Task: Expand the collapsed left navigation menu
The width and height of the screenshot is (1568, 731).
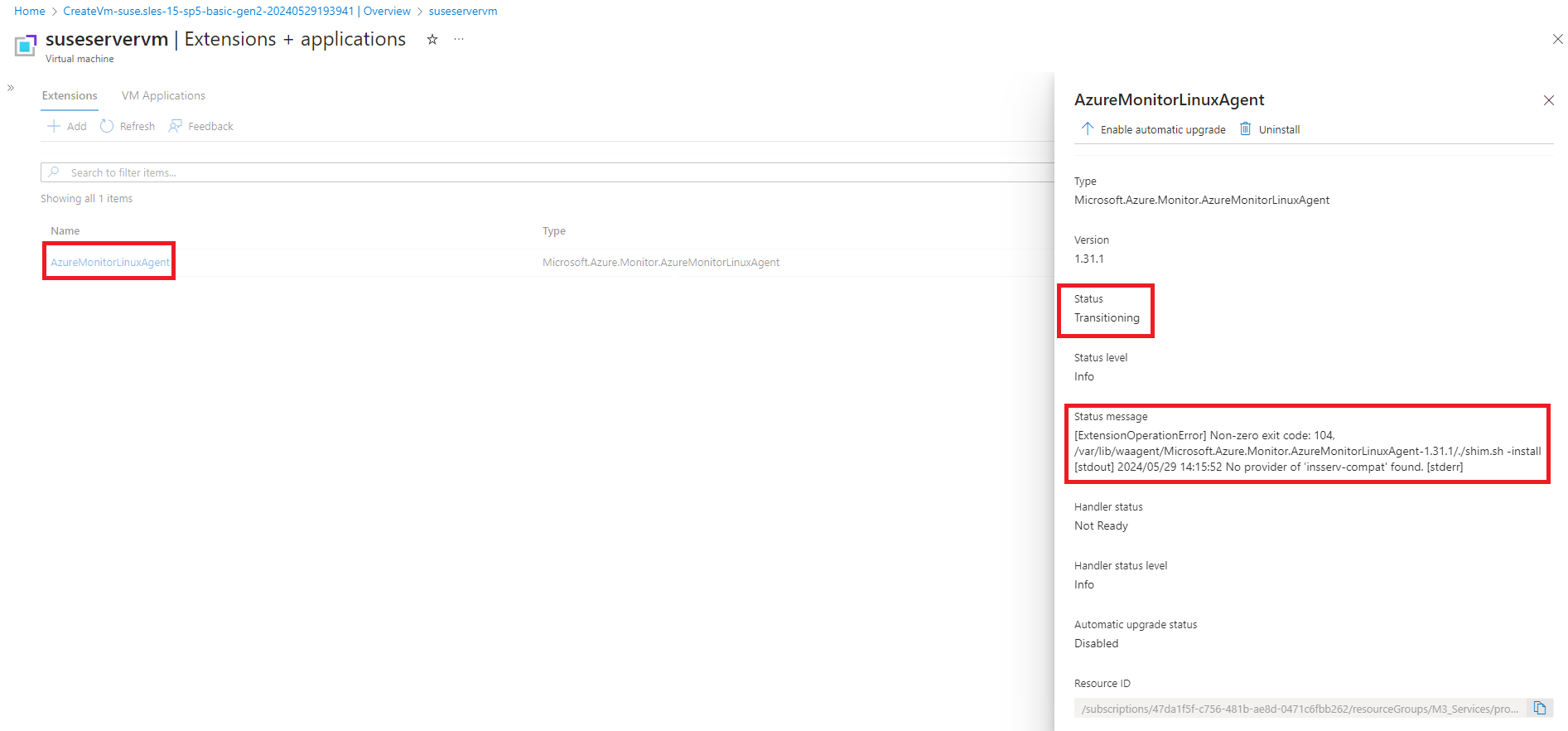Action: [11, 88]
